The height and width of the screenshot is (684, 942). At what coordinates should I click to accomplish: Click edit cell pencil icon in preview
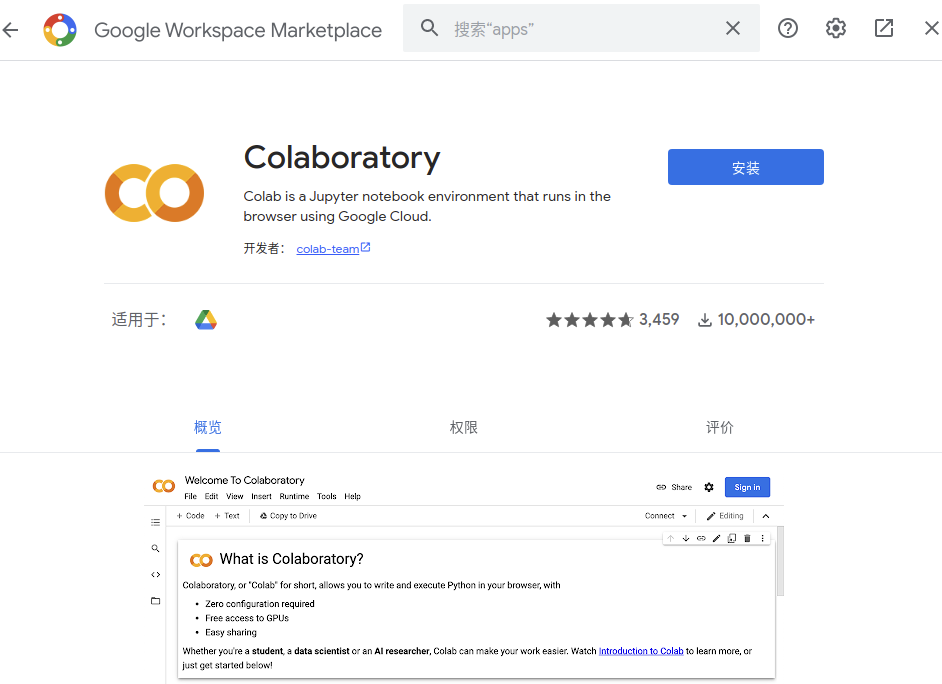coord(716,539)
